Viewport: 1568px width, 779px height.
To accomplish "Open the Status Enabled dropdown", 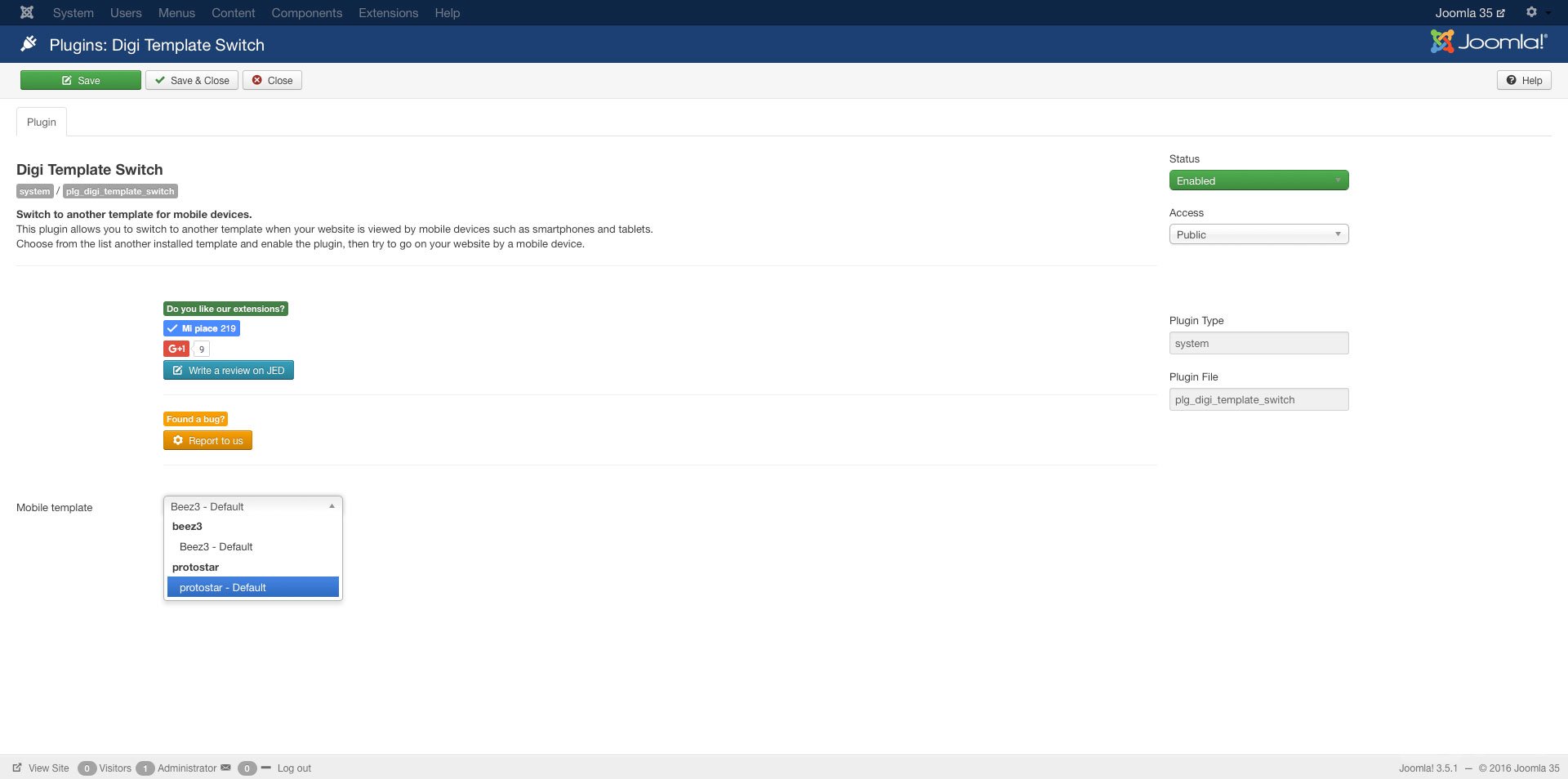I will 1258,180.
